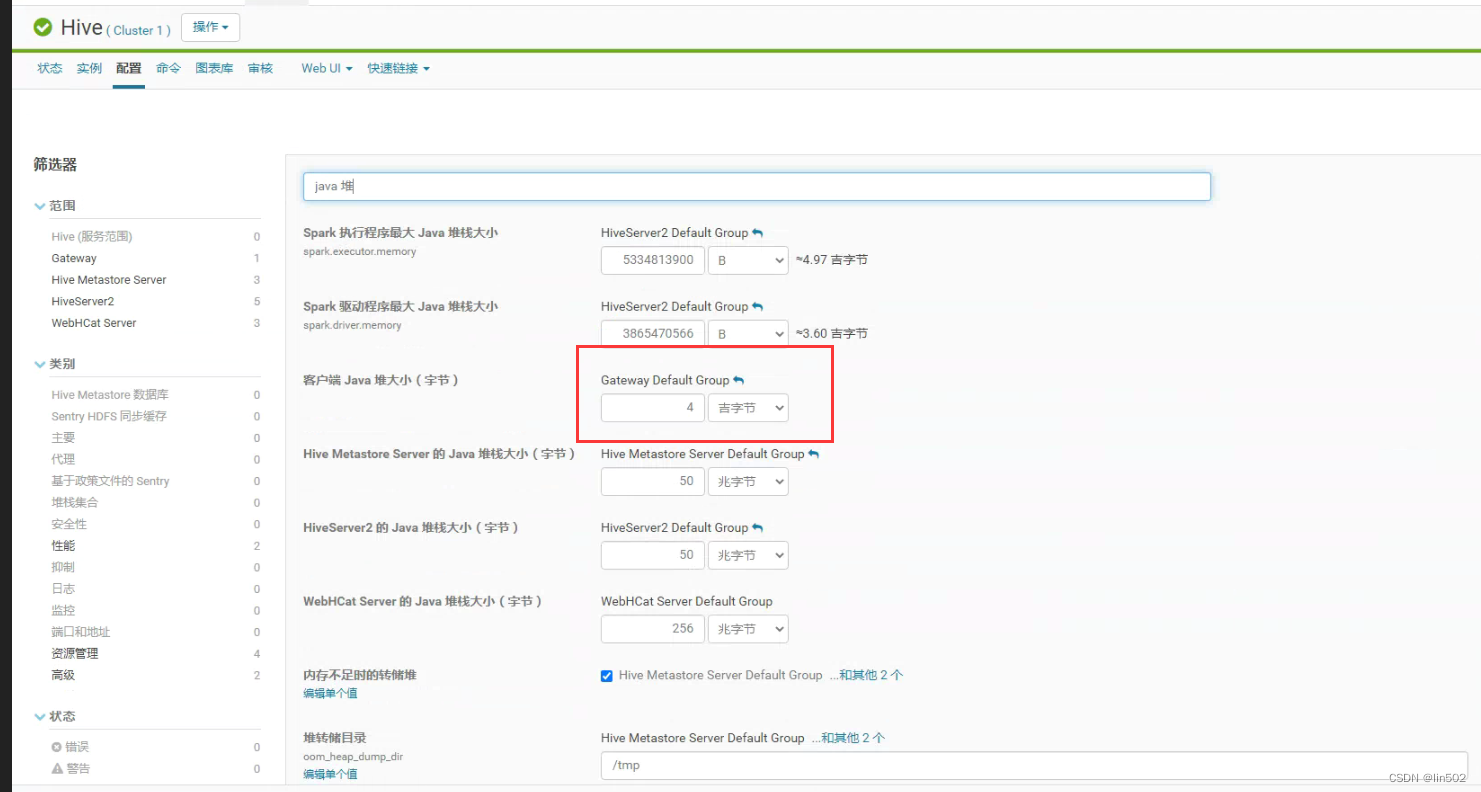Open unit dropdown for spark.executor.memory
The image size is (1481, 792).
[x=748, y=260]
